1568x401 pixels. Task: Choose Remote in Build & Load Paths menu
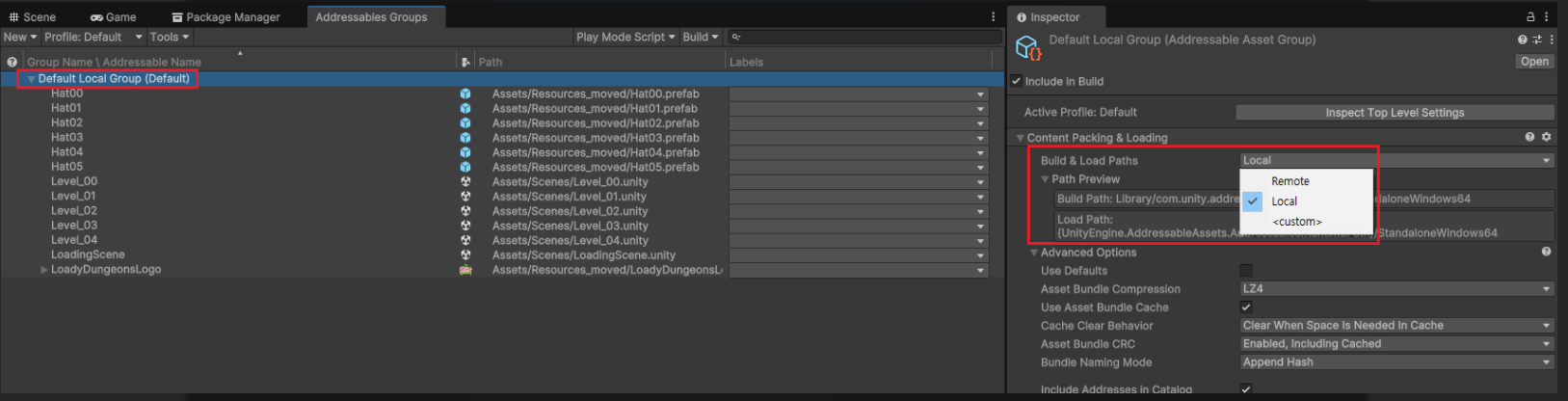pos(1306,181)
